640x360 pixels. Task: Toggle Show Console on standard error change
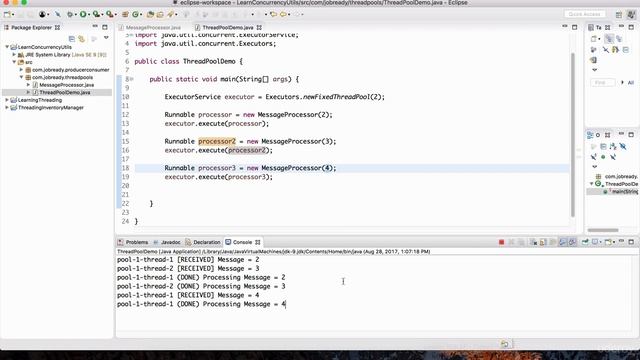pos(573,242)
